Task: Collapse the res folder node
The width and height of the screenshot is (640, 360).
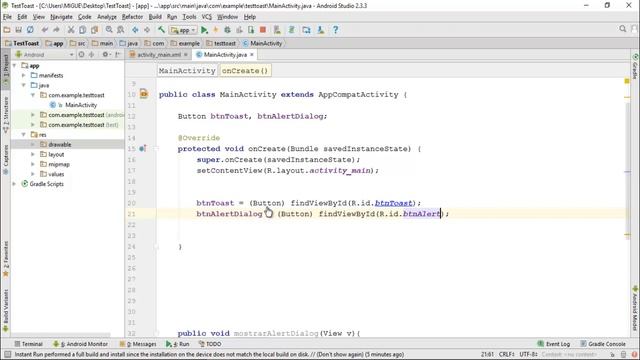Action: pos(24,135)
